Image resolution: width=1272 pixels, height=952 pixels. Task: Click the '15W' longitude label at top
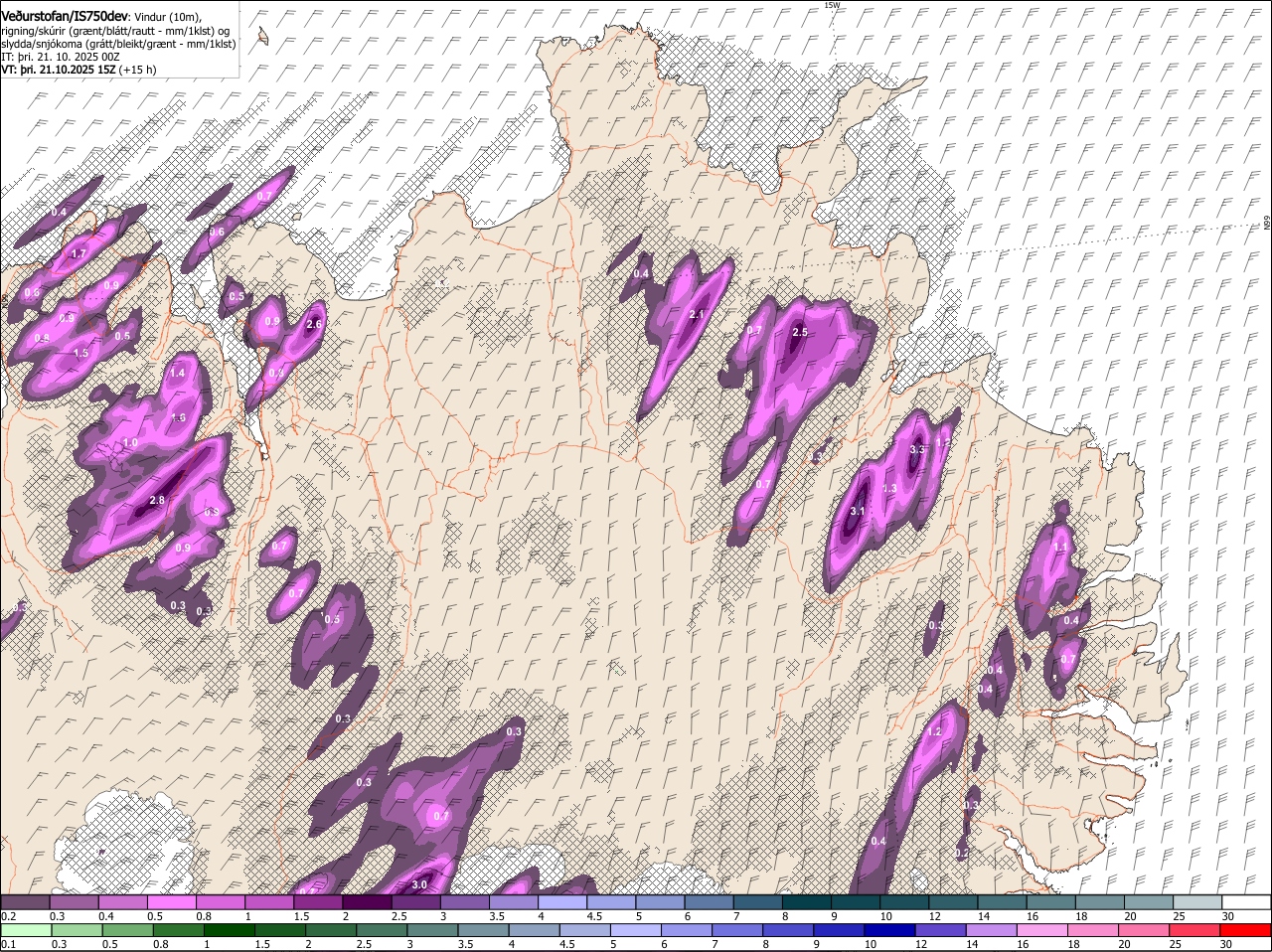click(832, 5)
